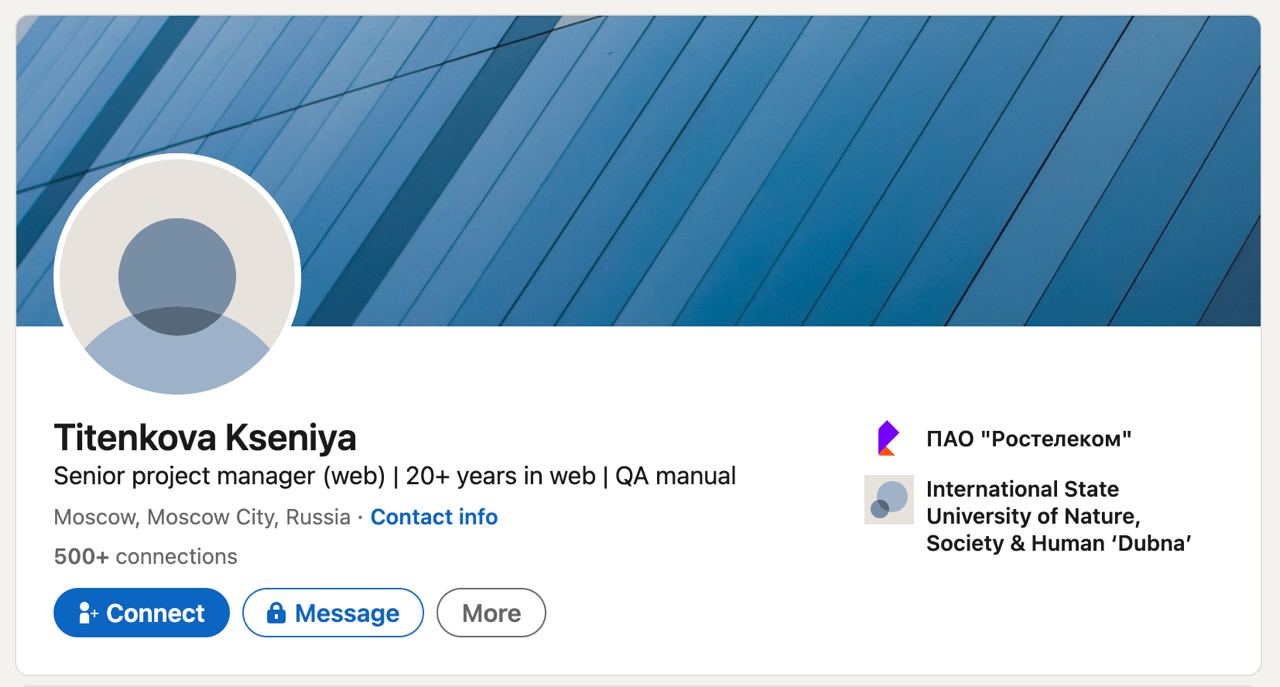
Task: Click the purple Rostelecom company logo
Action: pyautogui.click(x=887, y=438)
